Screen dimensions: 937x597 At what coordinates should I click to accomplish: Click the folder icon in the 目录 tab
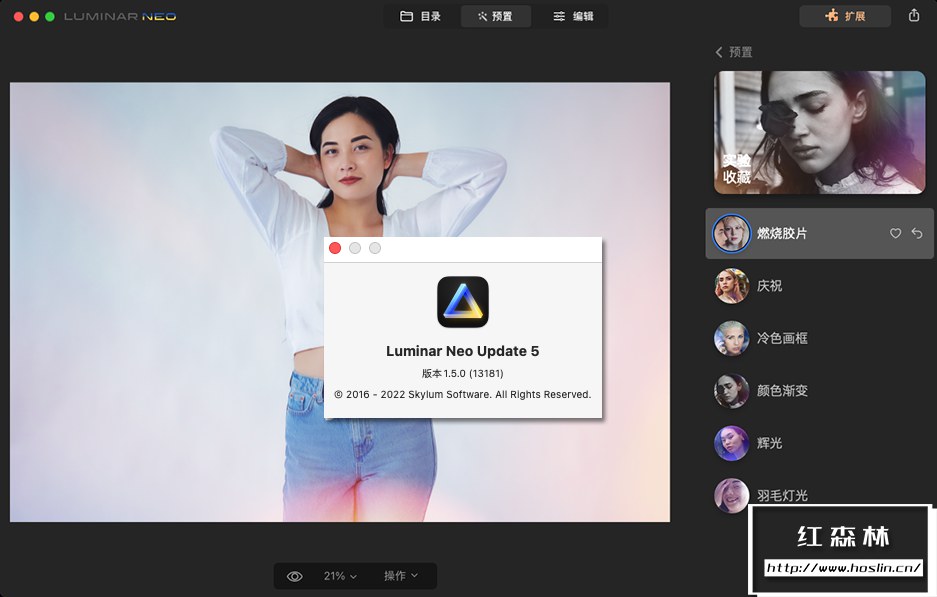pyautogui.click(x=406, y=16)
